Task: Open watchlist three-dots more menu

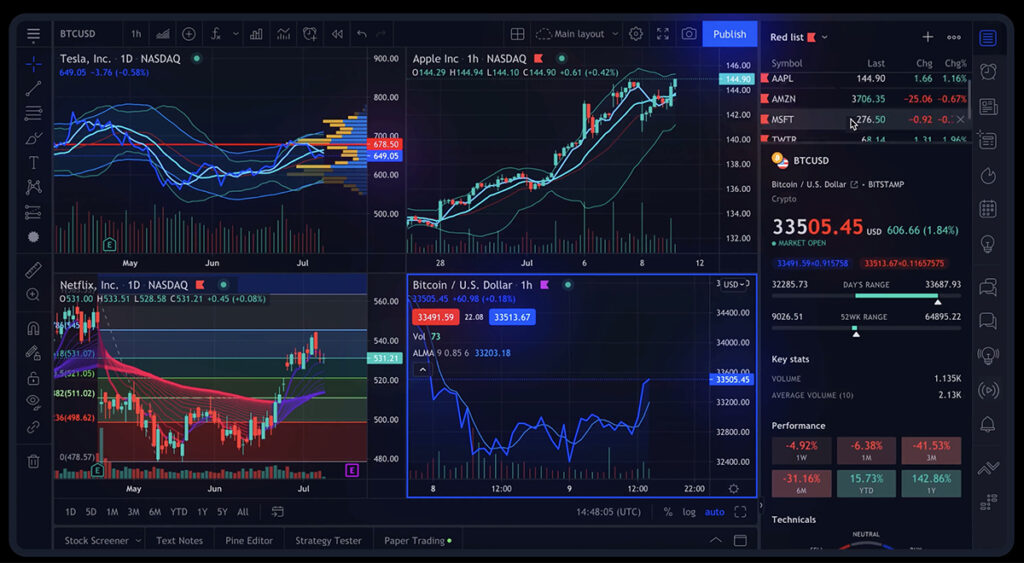Action: pyautogui.click(x=954, y=37)
